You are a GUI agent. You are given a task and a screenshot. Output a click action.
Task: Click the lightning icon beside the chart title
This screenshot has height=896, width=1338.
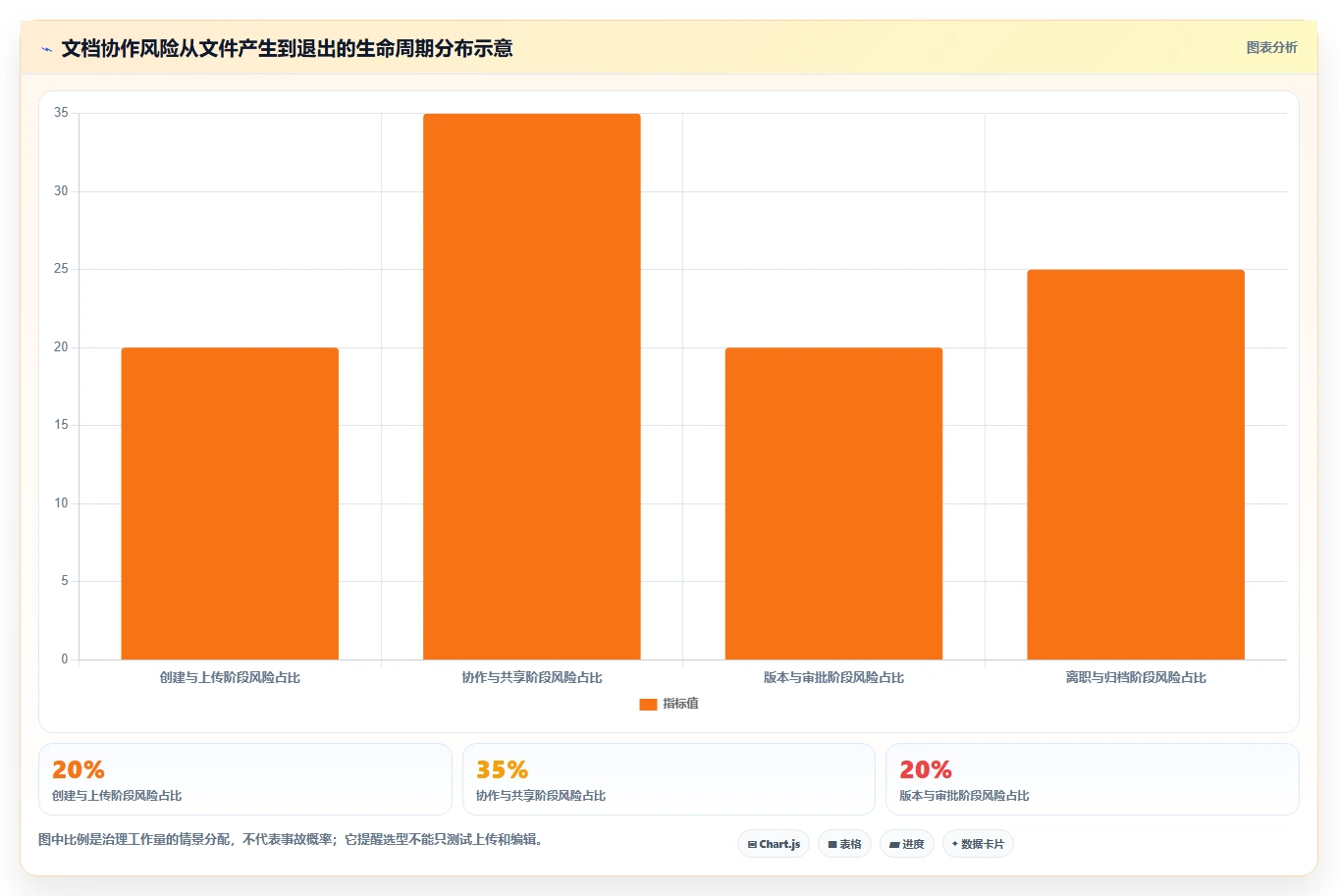(x=46, y=49)
